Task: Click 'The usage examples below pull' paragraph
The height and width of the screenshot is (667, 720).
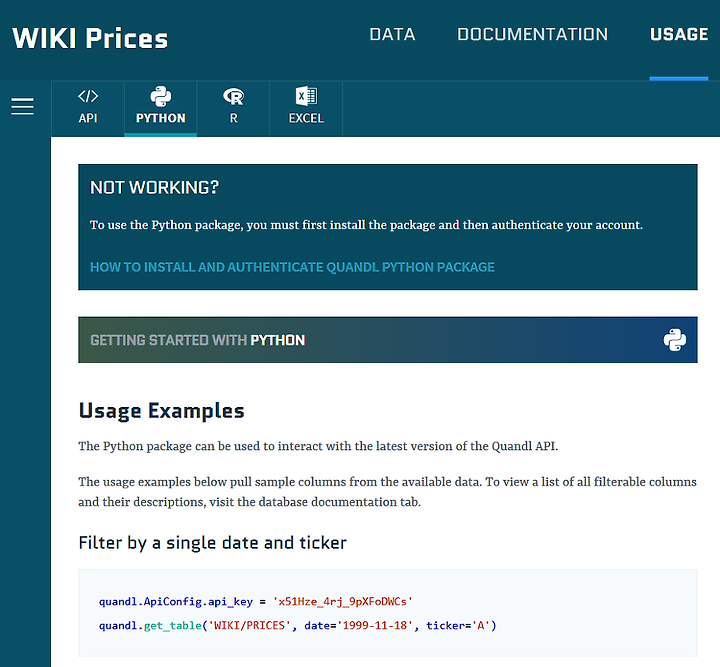Action: (x=388, y=492)
